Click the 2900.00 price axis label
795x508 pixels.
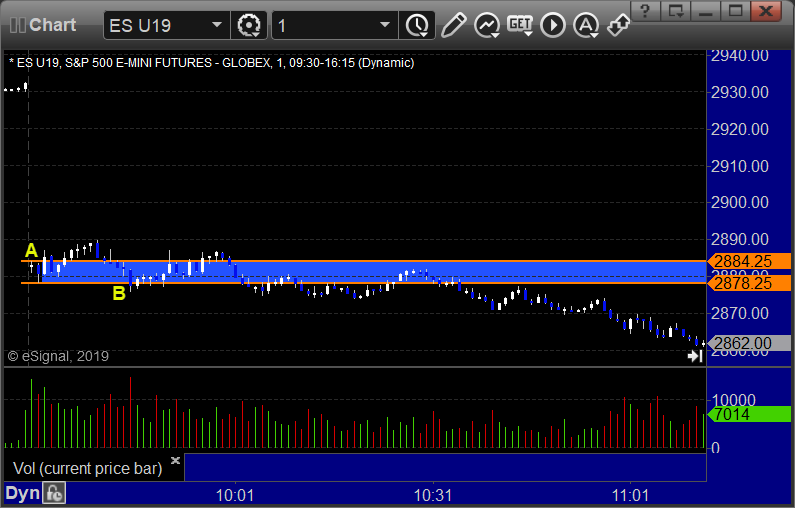coord(740,202)
